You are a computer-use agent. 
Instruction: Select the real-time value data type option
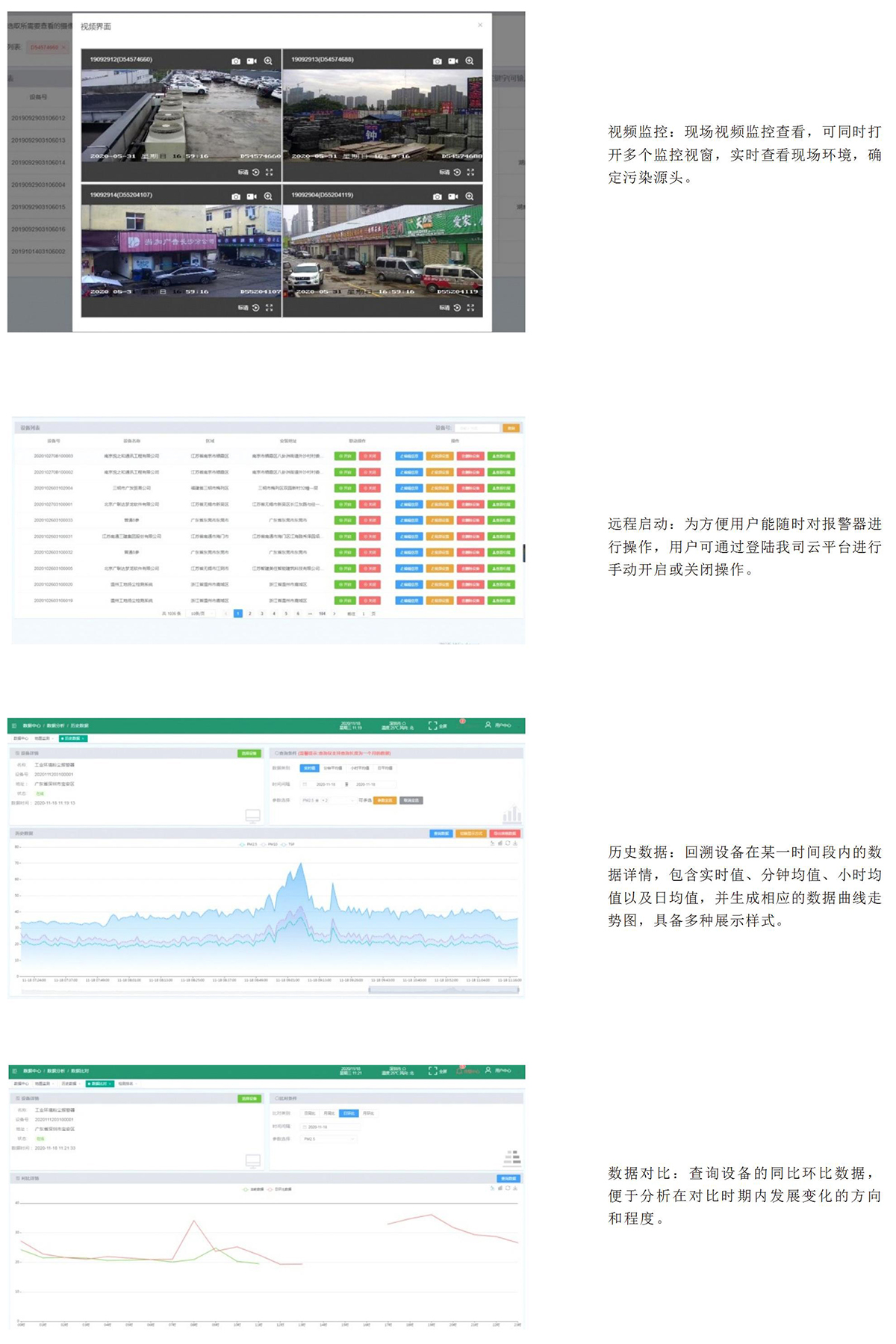click(x=308, y=768)
